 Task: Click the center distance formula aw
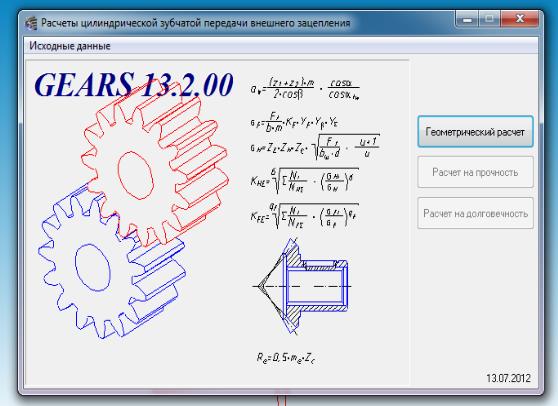tap(305, 89)
